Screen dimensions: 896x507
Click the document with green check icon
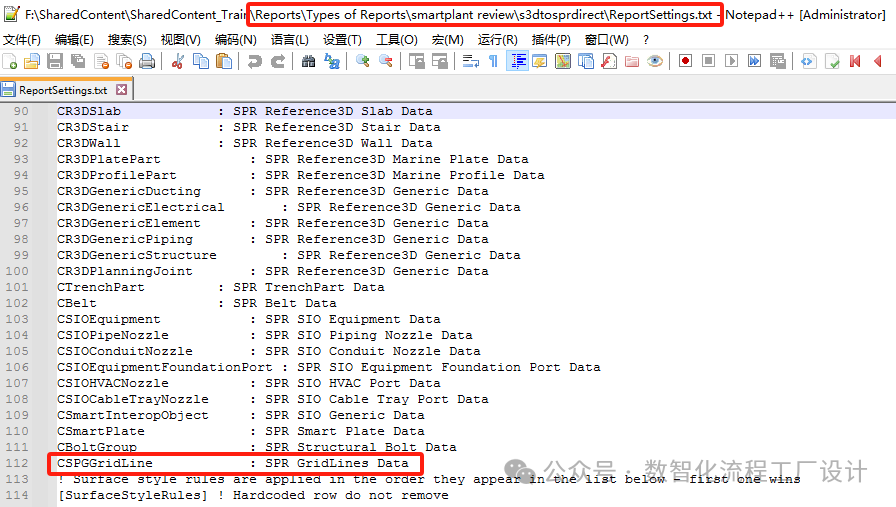point(832,61)
